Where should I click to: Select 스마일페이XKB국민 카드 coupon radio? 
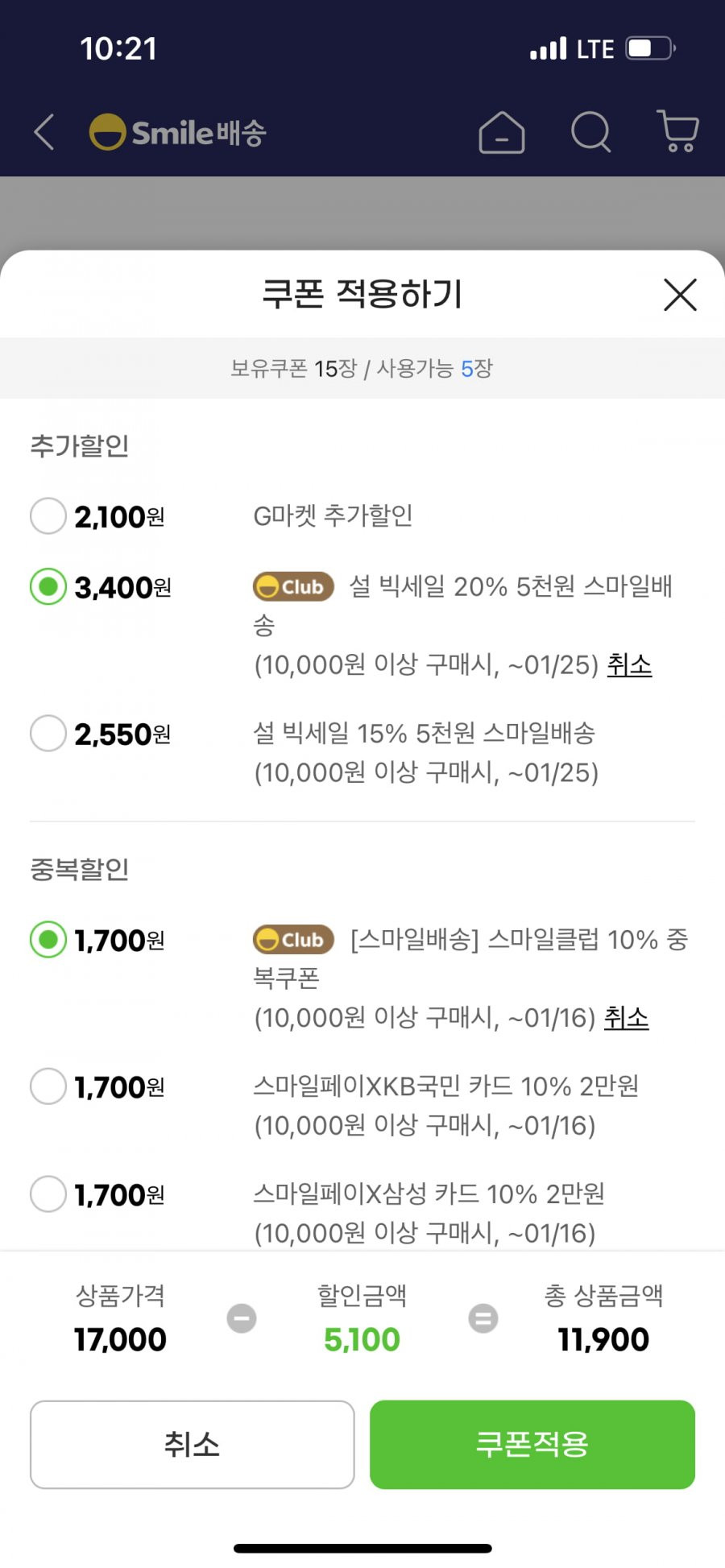tap(48, 1086)
